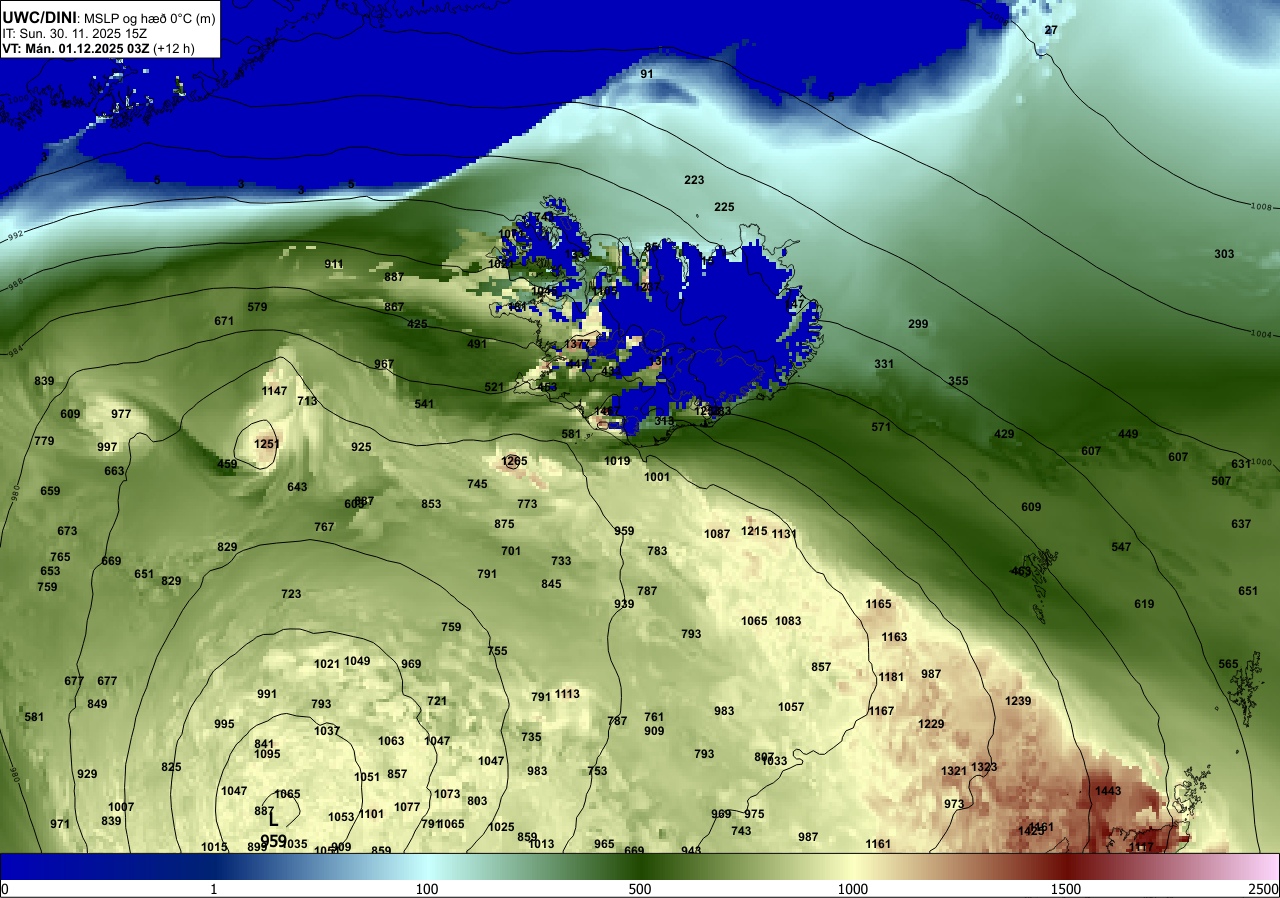Click the 27 height value
This screenshot has width=1280, height=898.
pyautogui.click(x=1051, y=30)
